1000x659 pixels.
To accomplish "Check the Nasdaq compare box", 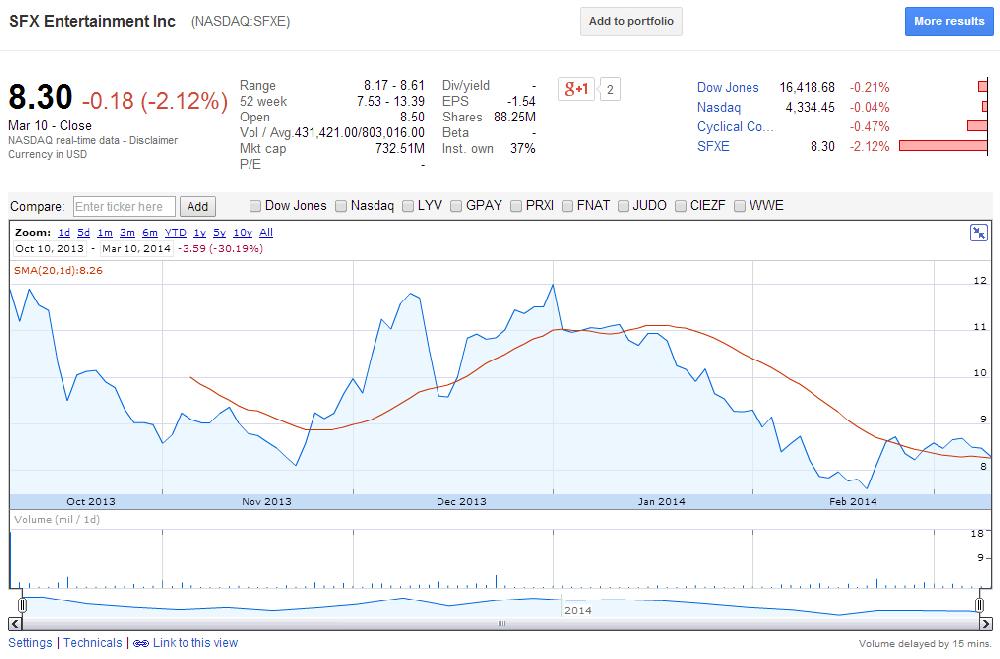I will [341, 206].
